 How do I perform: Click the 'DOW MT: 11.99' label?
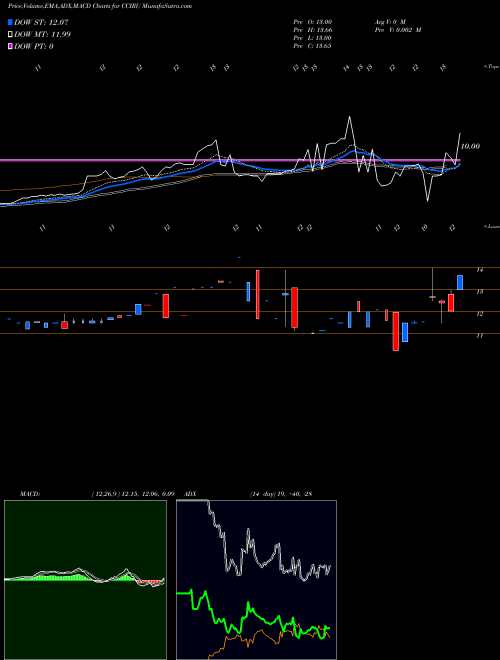click(43, 34)
